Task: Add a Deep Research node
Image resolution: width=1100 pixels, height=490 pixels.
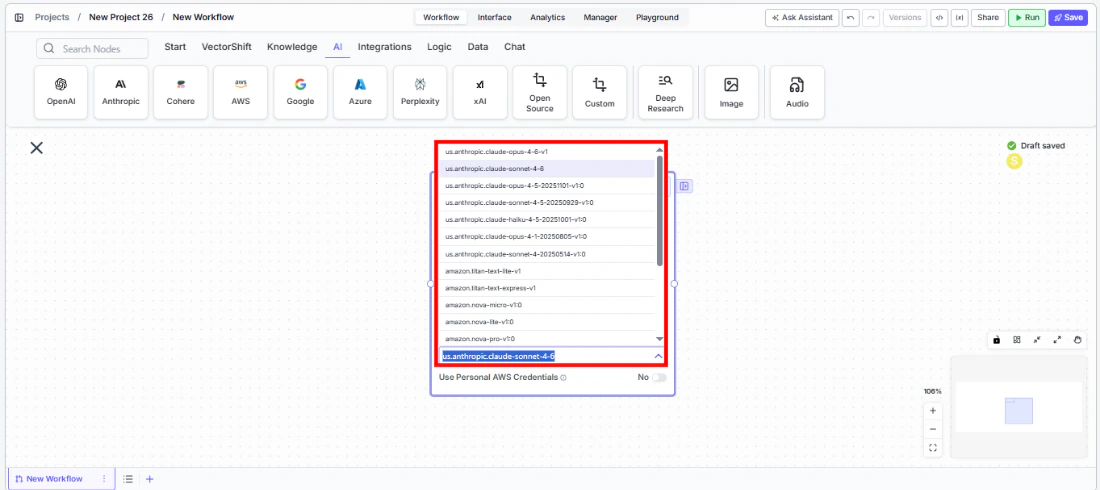Action: 666,93
